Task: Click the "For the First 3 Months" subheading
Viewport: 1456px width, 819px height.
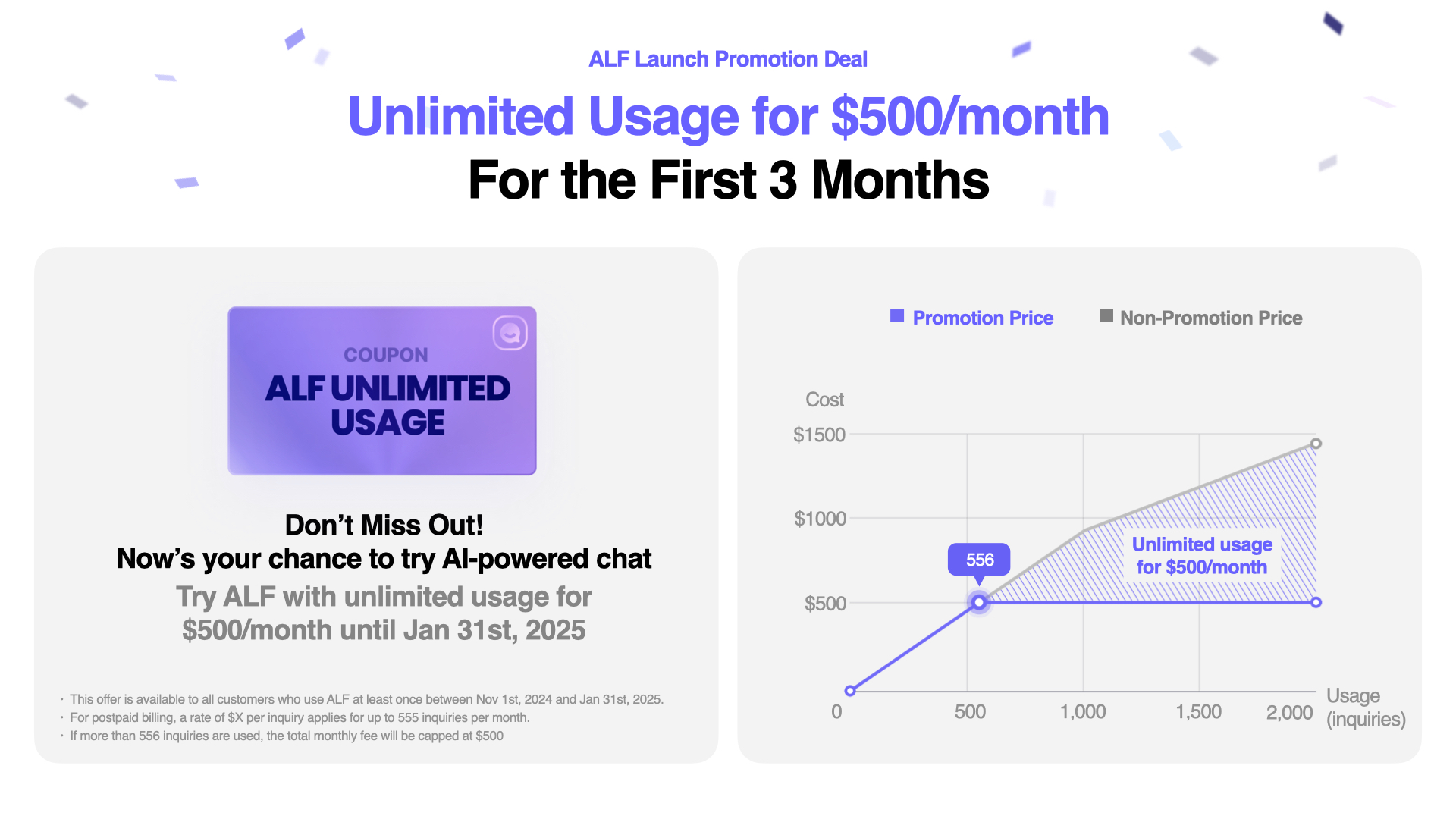Action: [728, 180]
